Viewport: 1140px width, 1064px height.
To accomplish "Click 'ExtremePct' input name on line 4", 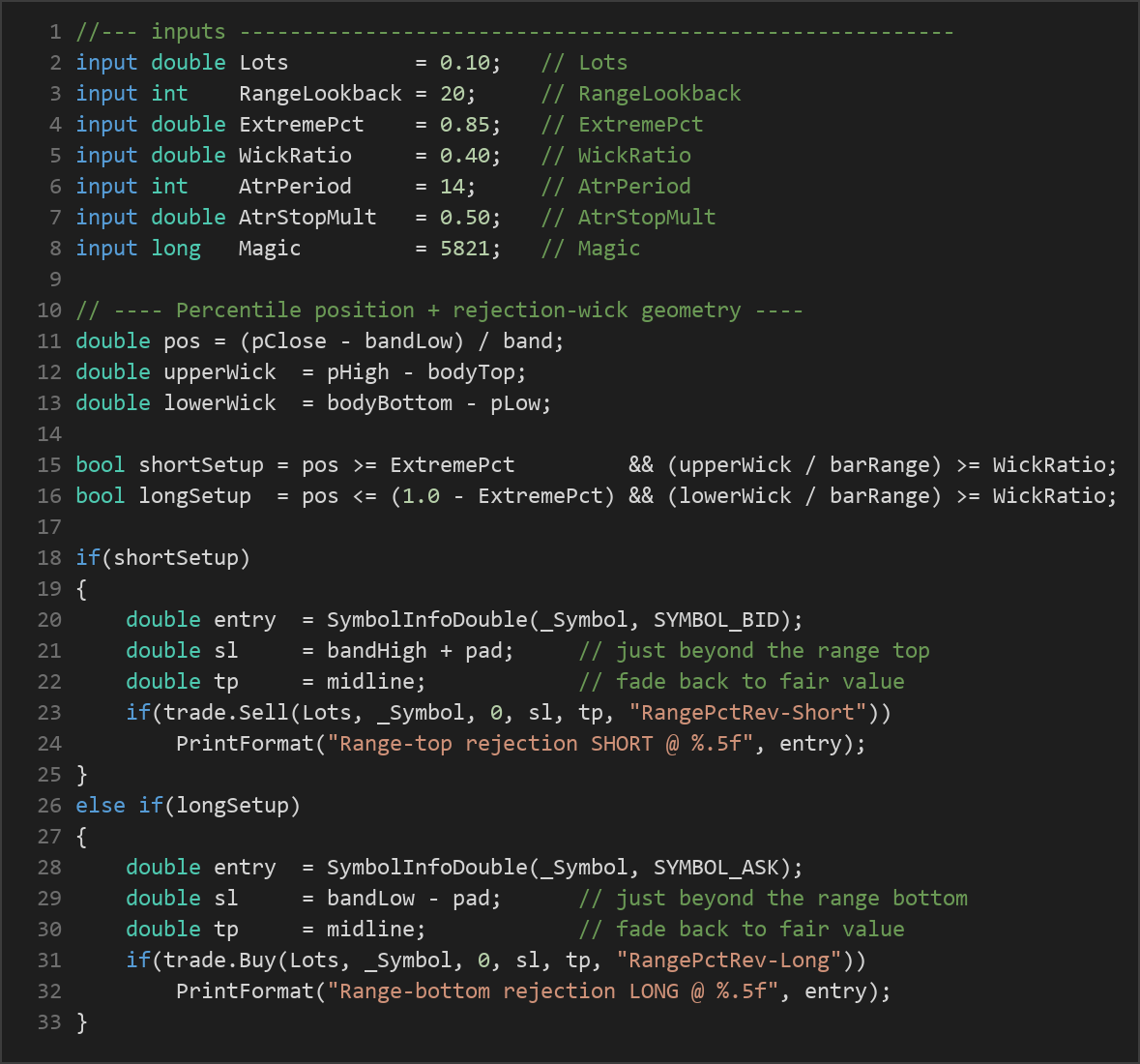I will [302, 125].
